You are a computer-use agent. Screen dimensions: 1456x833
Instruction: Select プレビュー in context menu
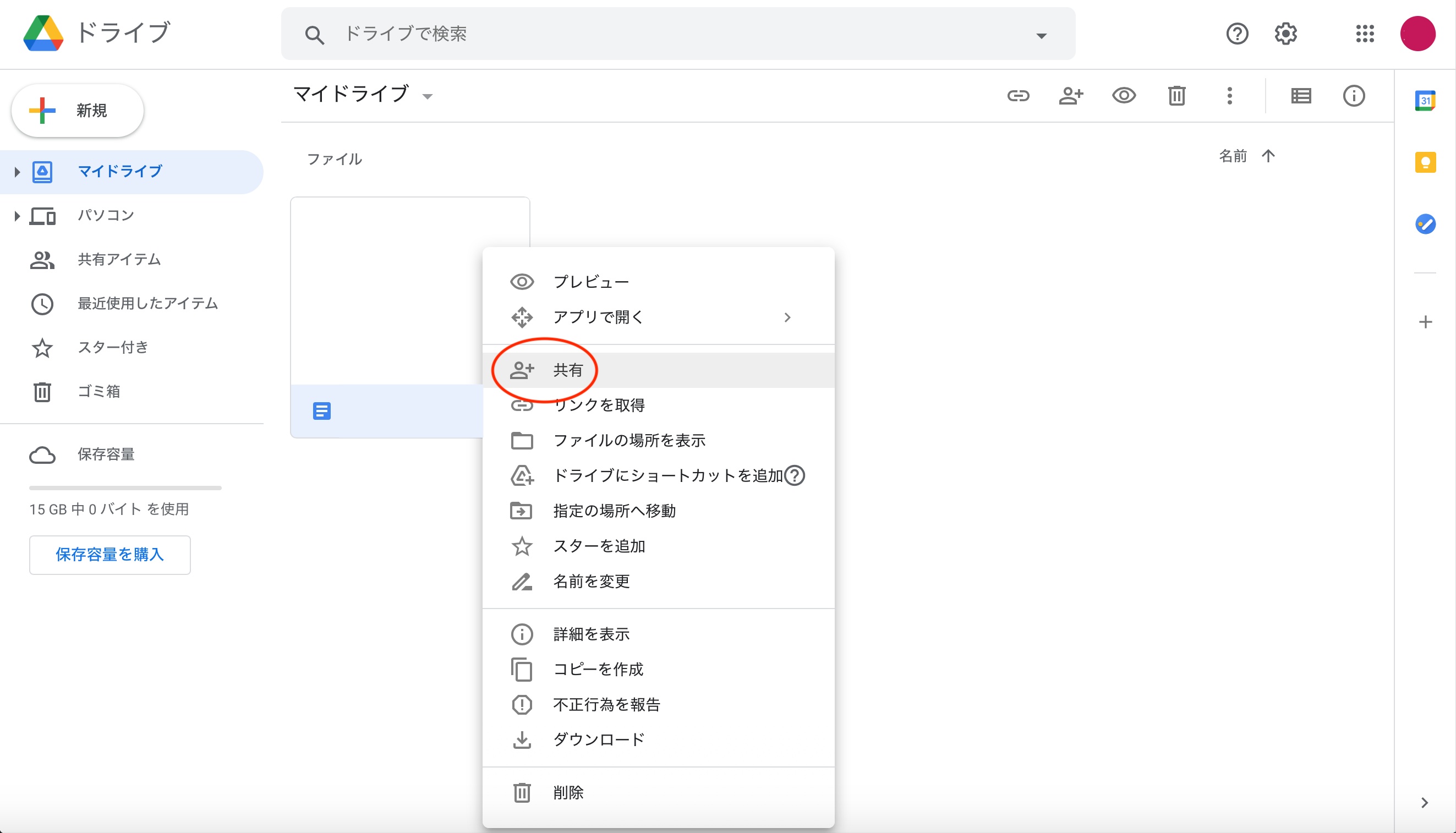point(659,282)
